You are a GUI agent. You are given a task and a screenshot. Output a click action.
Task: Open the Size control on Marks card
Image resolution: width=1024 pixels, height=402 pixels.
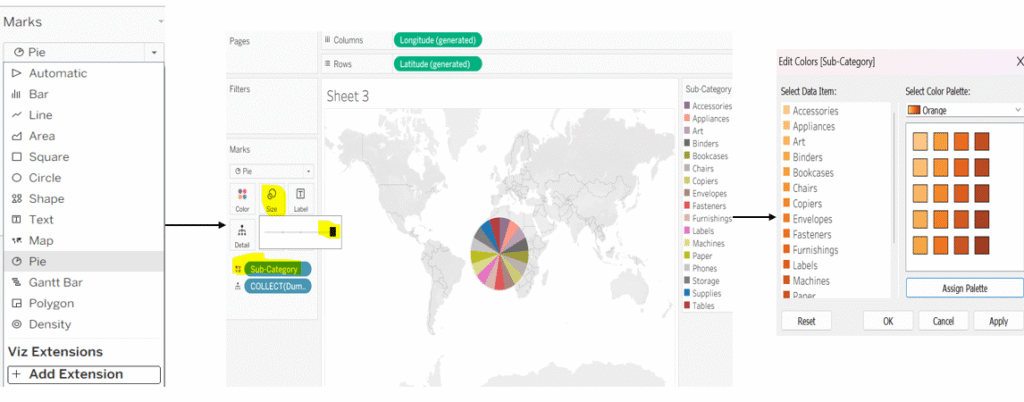coord(271,196)
